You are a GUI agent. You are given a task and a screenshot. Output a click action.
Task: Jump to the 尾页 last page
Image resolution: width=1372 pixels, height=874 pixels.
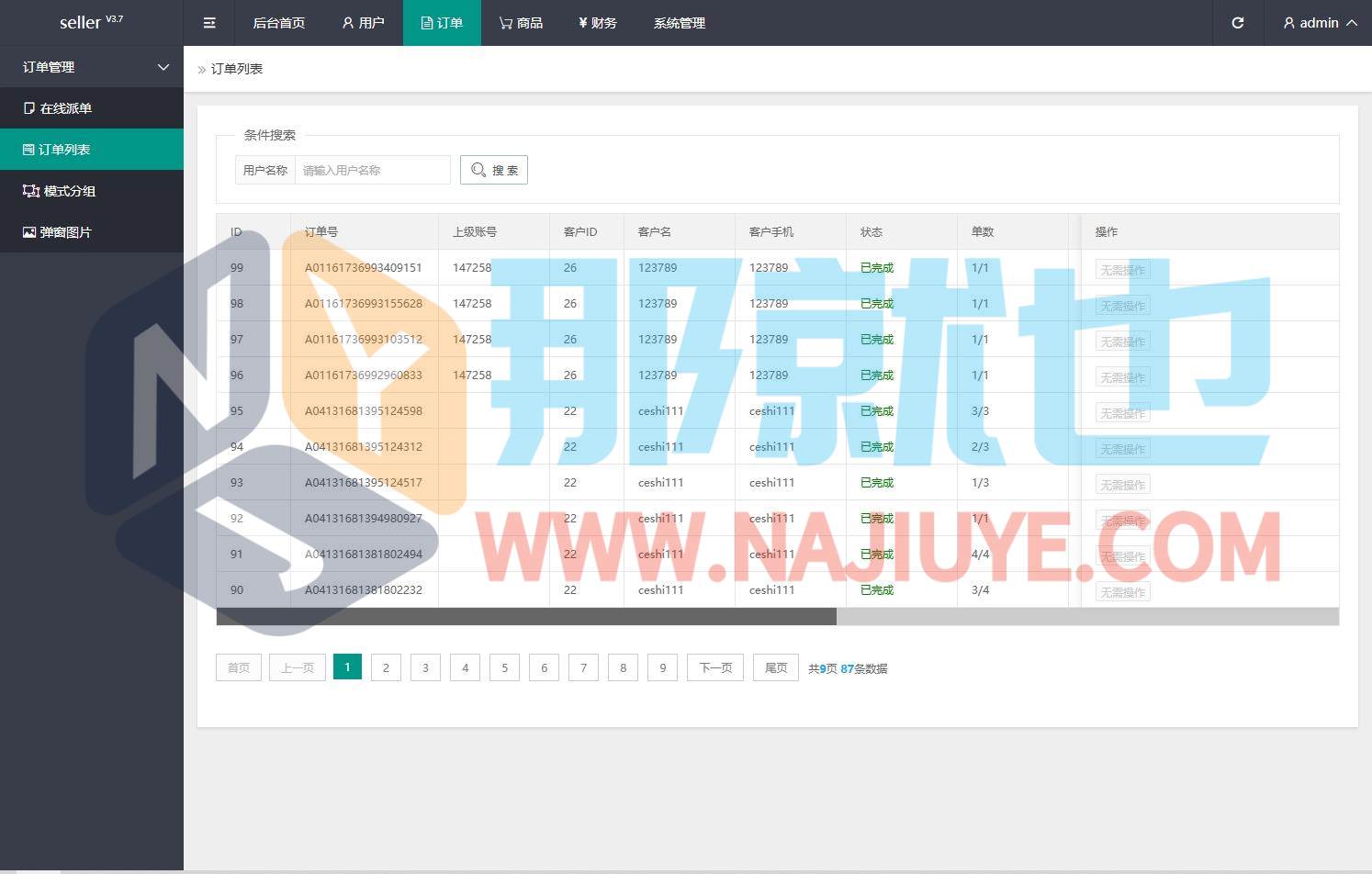pos(775,667)
